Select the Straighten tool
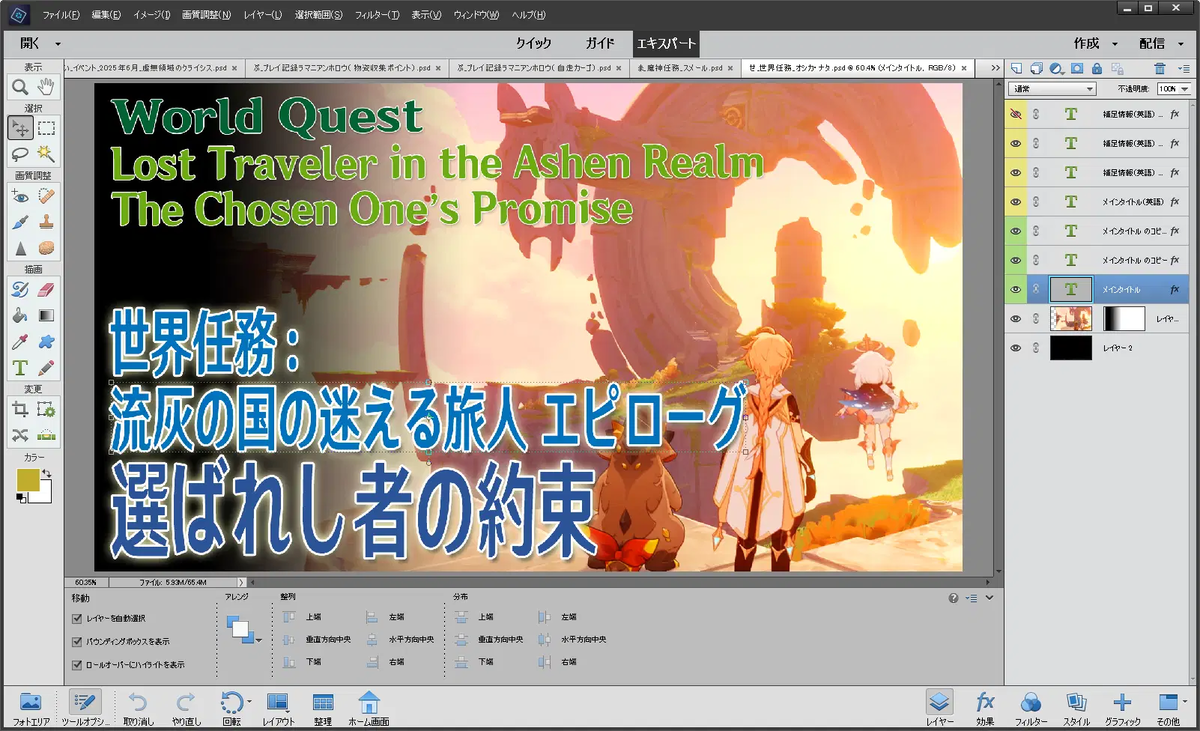 tap(46, 435)
